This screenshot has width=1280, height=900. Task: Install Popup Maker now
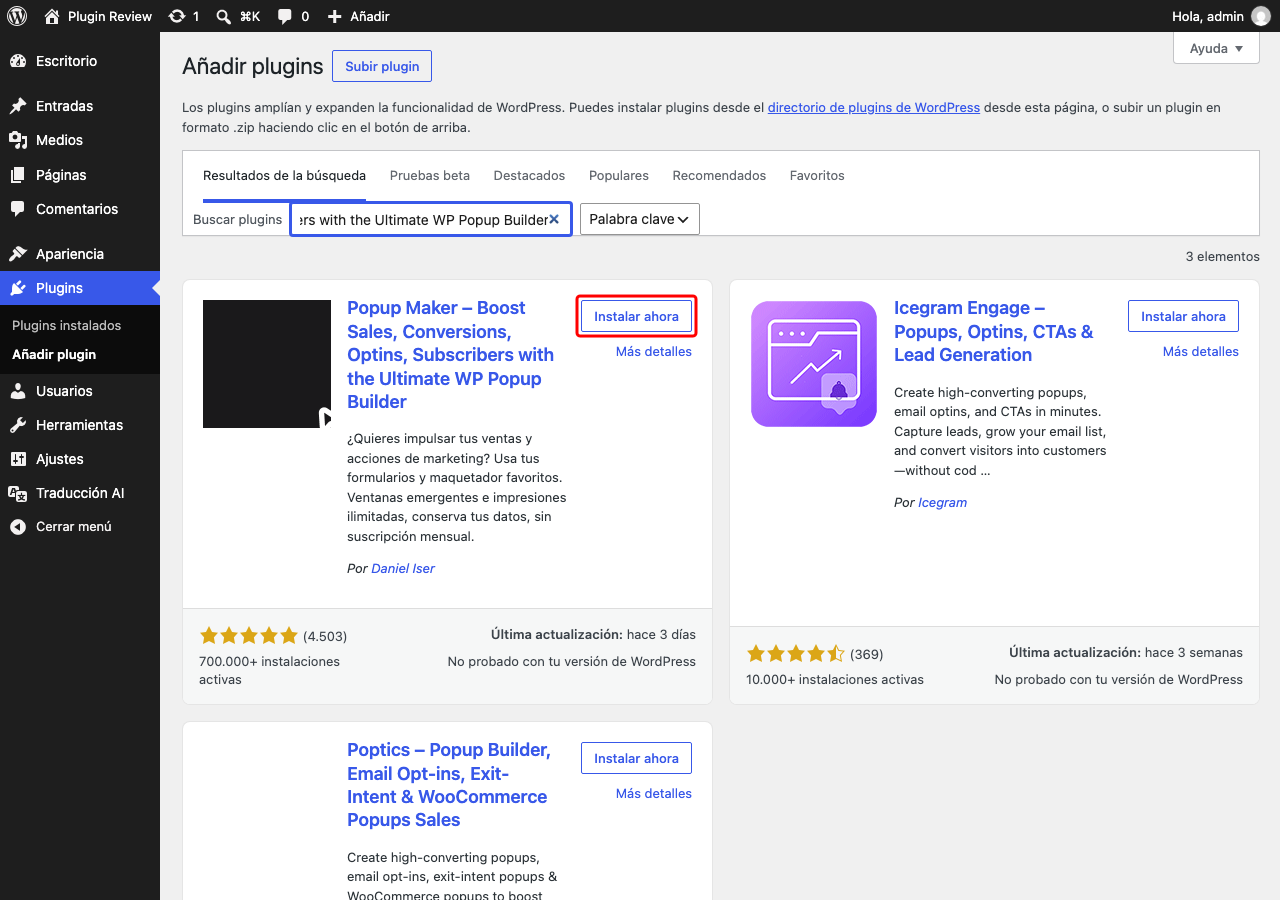[636, 316]
